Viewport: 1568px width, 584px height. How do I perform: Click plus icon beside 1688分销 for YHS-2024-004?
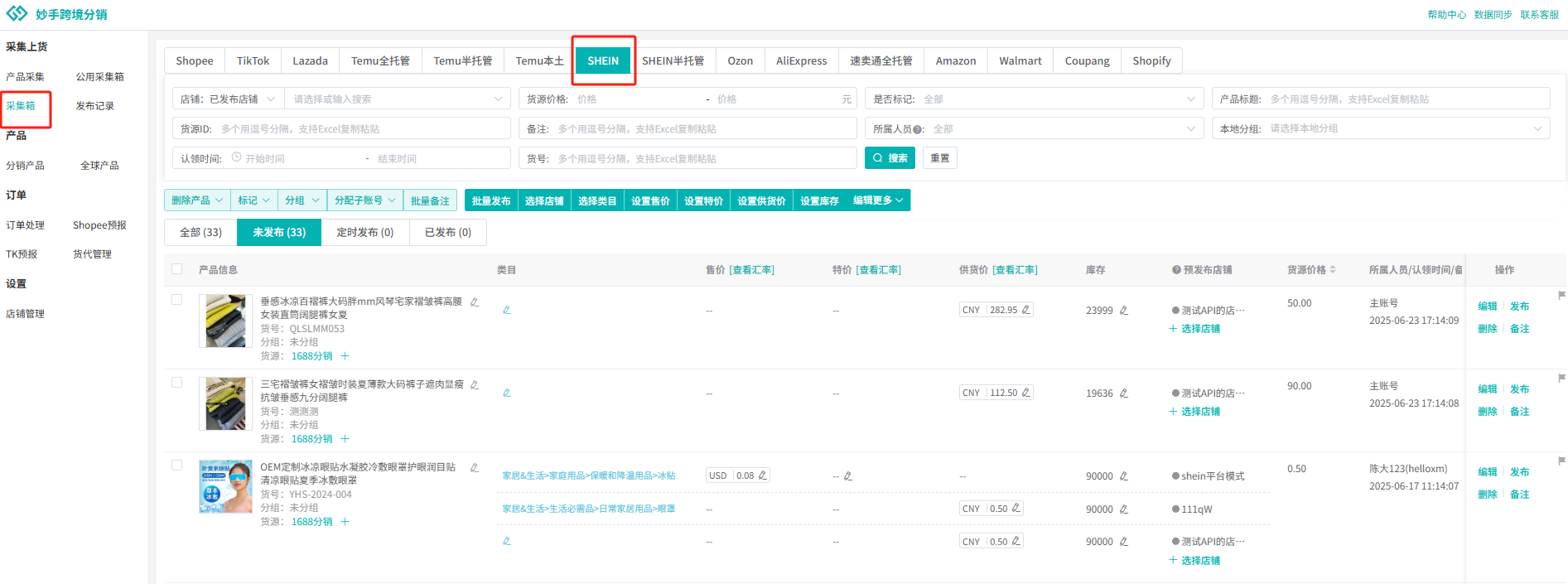(345, 522)
